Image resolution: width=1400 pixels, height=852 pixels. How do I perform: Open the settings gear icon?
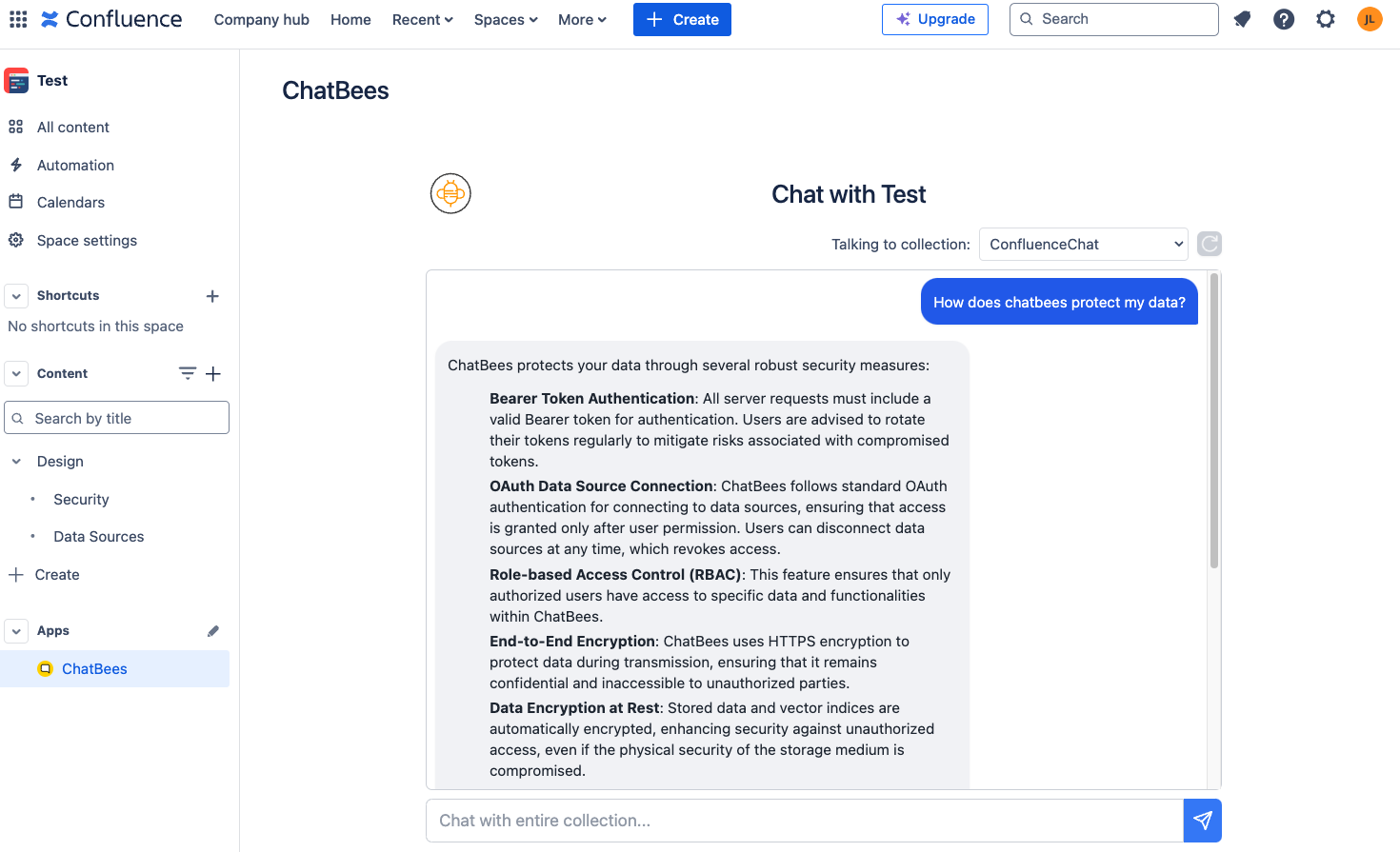(x=1326, y=19)
